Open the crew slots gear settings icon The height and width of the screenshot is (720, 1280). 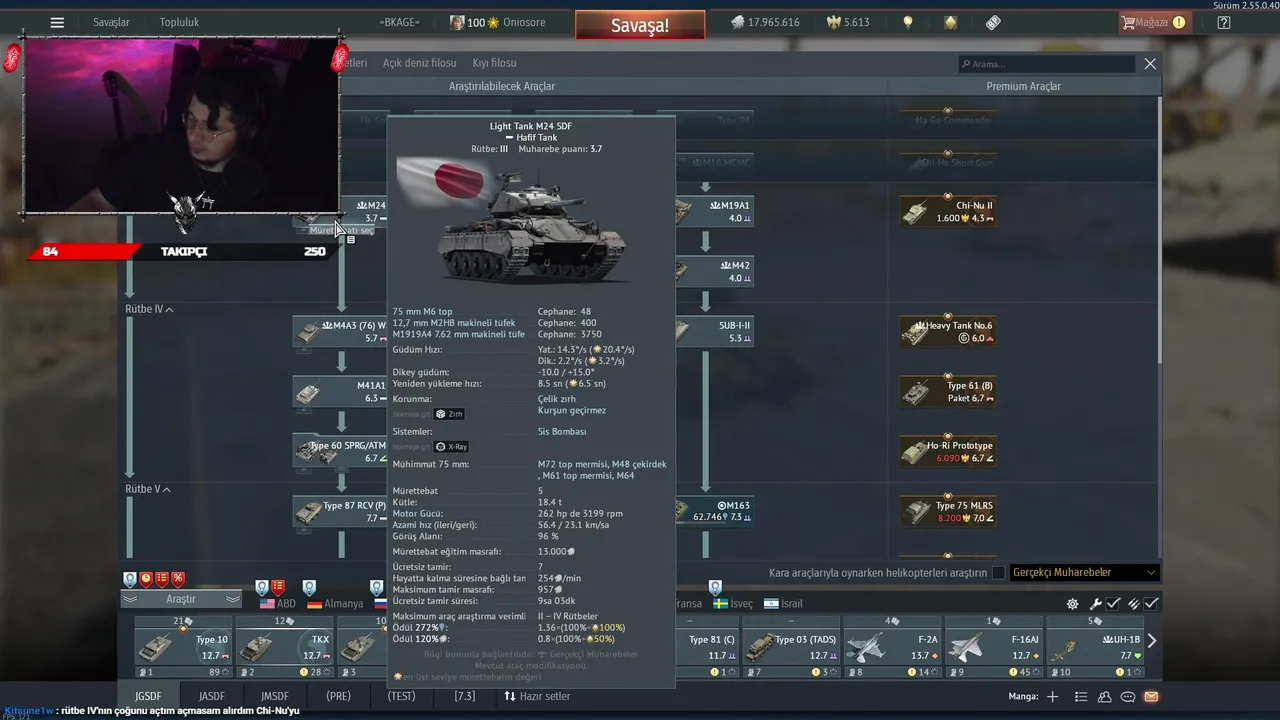coord(1072,604)
